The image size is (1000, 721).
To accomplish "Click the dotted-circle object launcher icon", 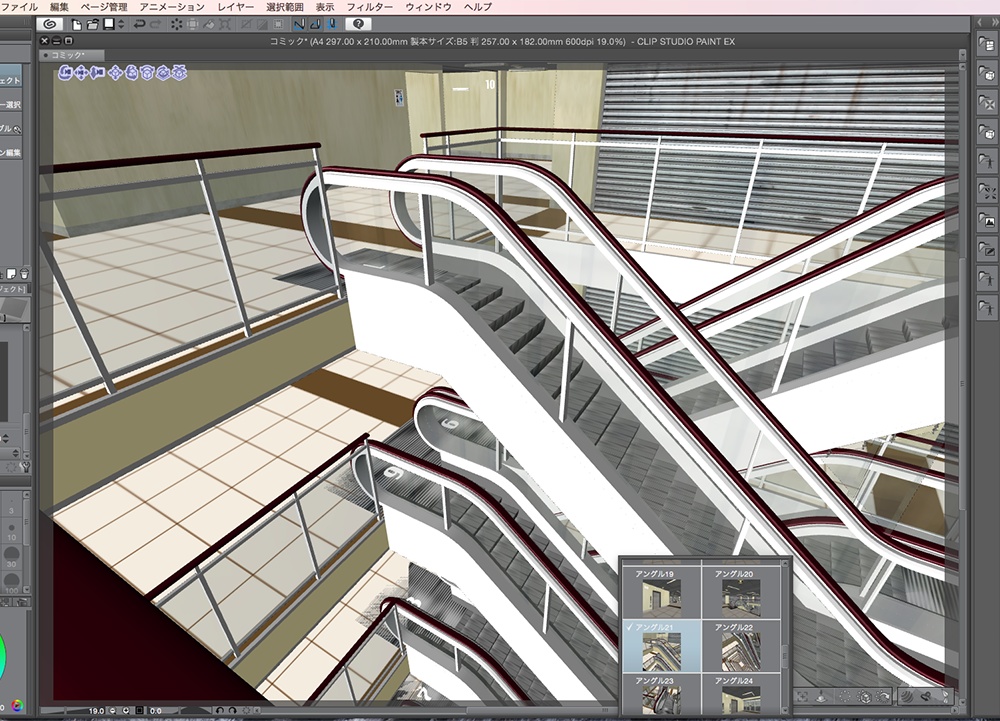I will [x=844, y=697].
